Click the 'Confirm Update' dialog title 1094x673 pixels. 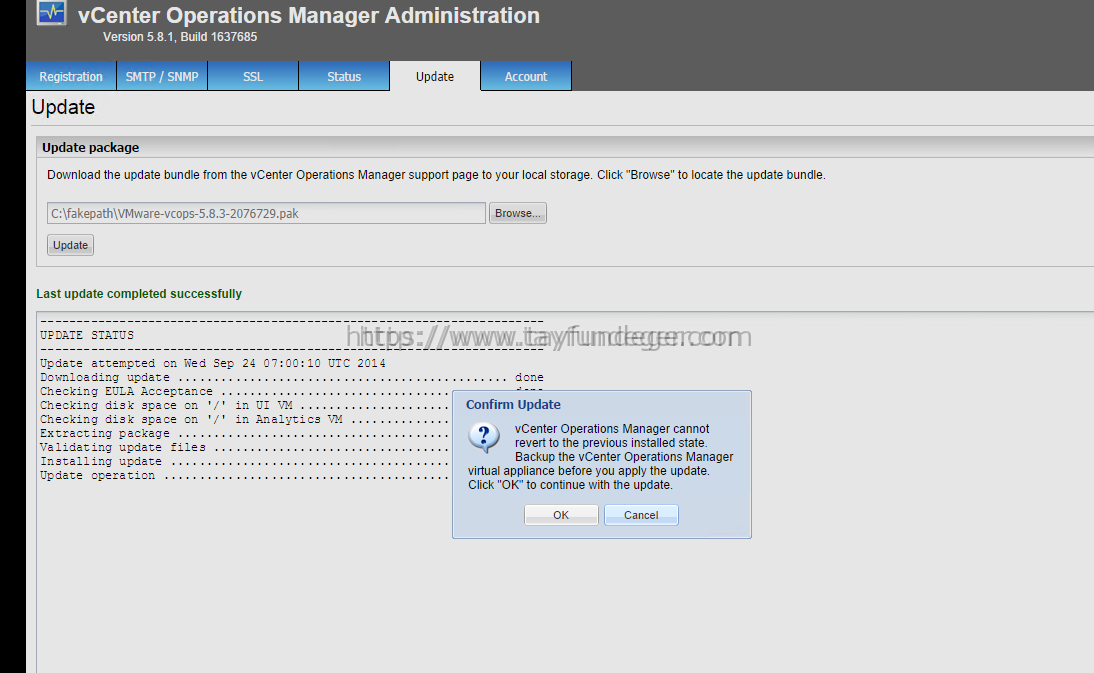click(514, 404)
